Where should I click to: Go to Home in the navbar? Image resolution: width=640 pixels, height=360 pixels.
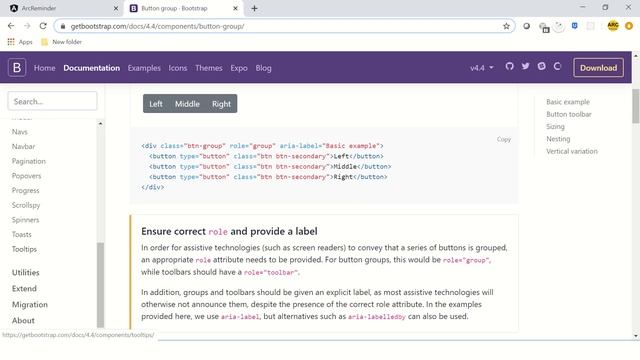coord(44,68)
